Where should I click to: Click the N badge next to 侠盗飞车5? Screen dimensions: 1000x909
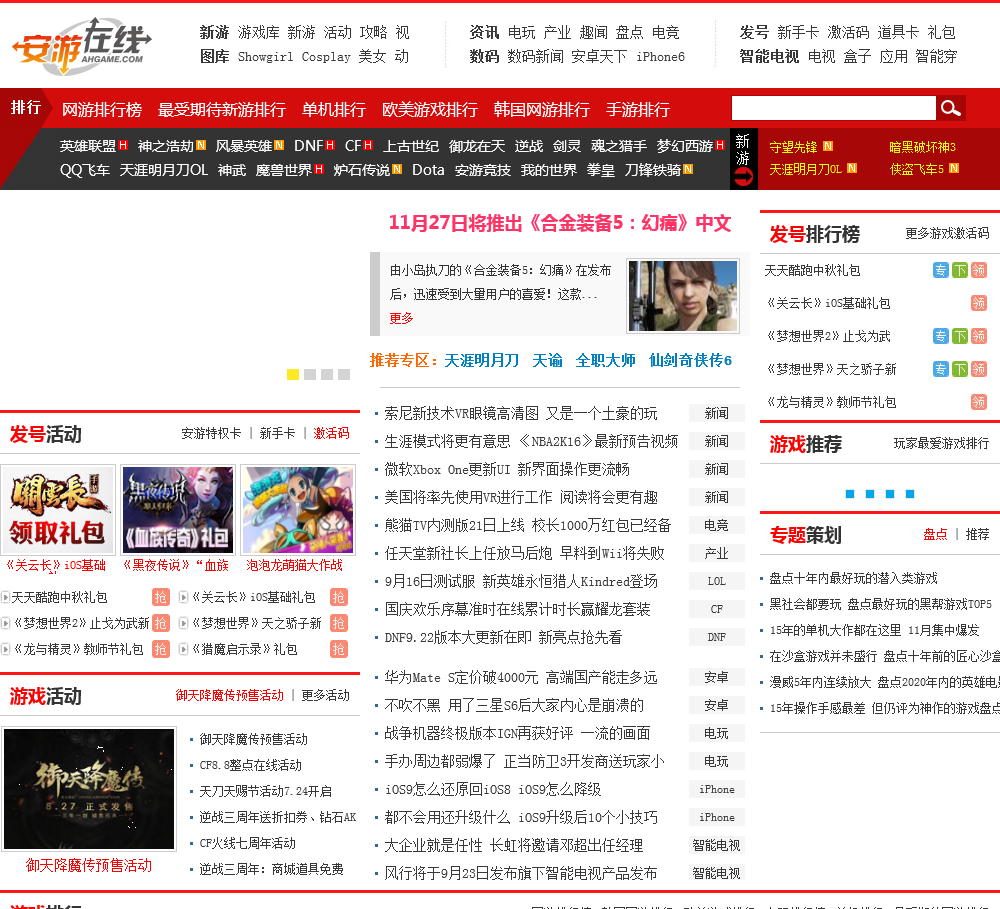[954, 168]
